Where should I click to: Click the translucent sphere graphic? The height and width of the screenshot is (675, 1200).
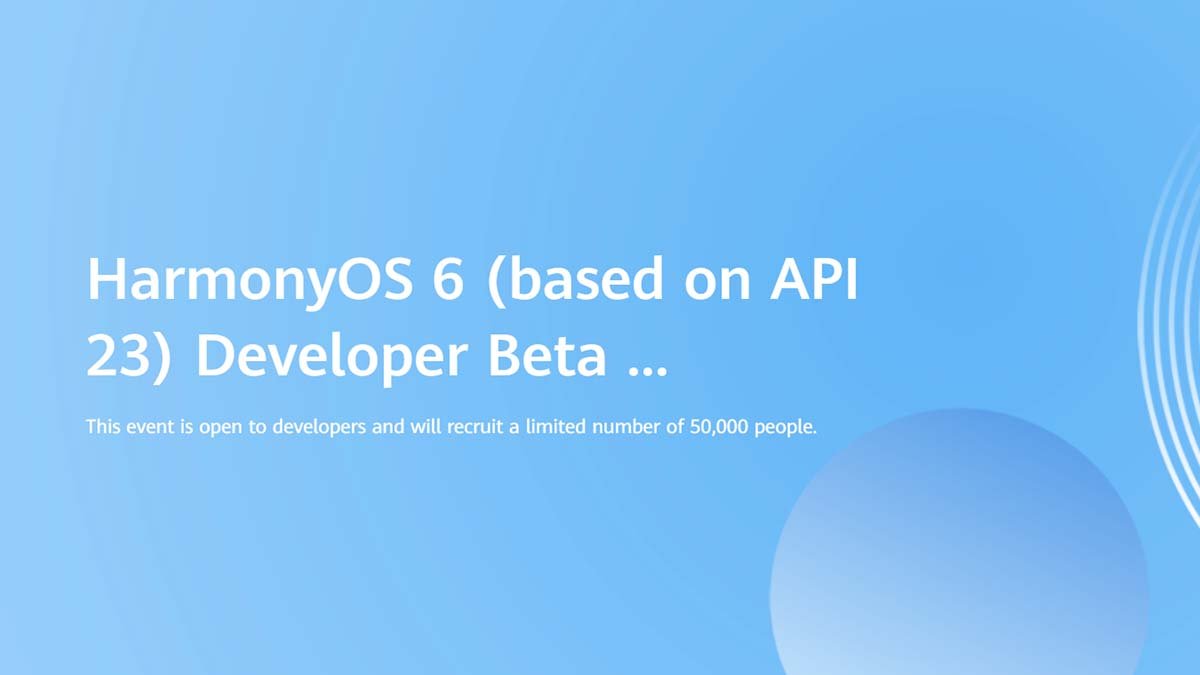958,550
